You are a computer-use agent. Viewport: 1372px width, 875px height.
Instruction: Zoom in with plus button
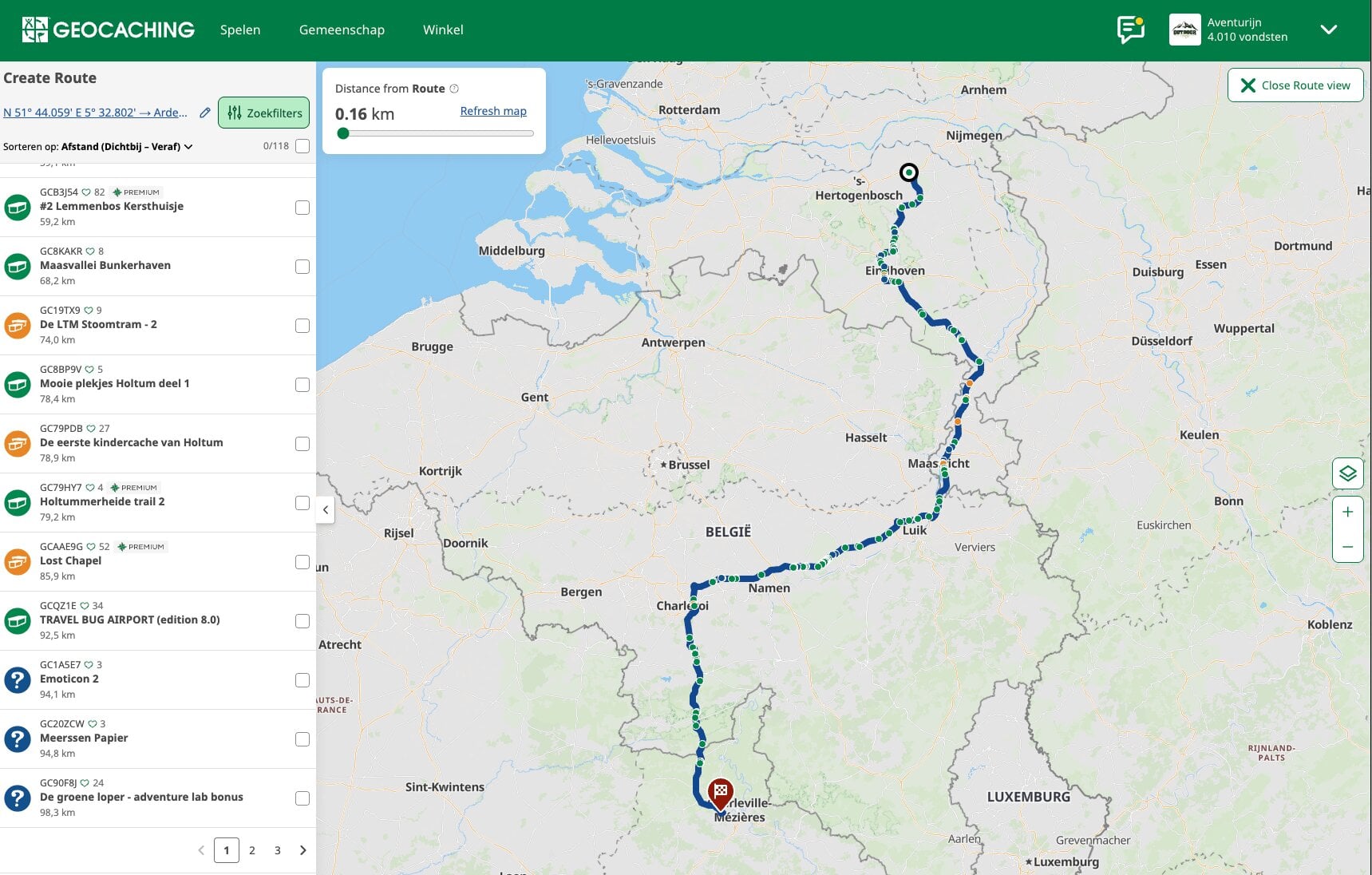1347,512
